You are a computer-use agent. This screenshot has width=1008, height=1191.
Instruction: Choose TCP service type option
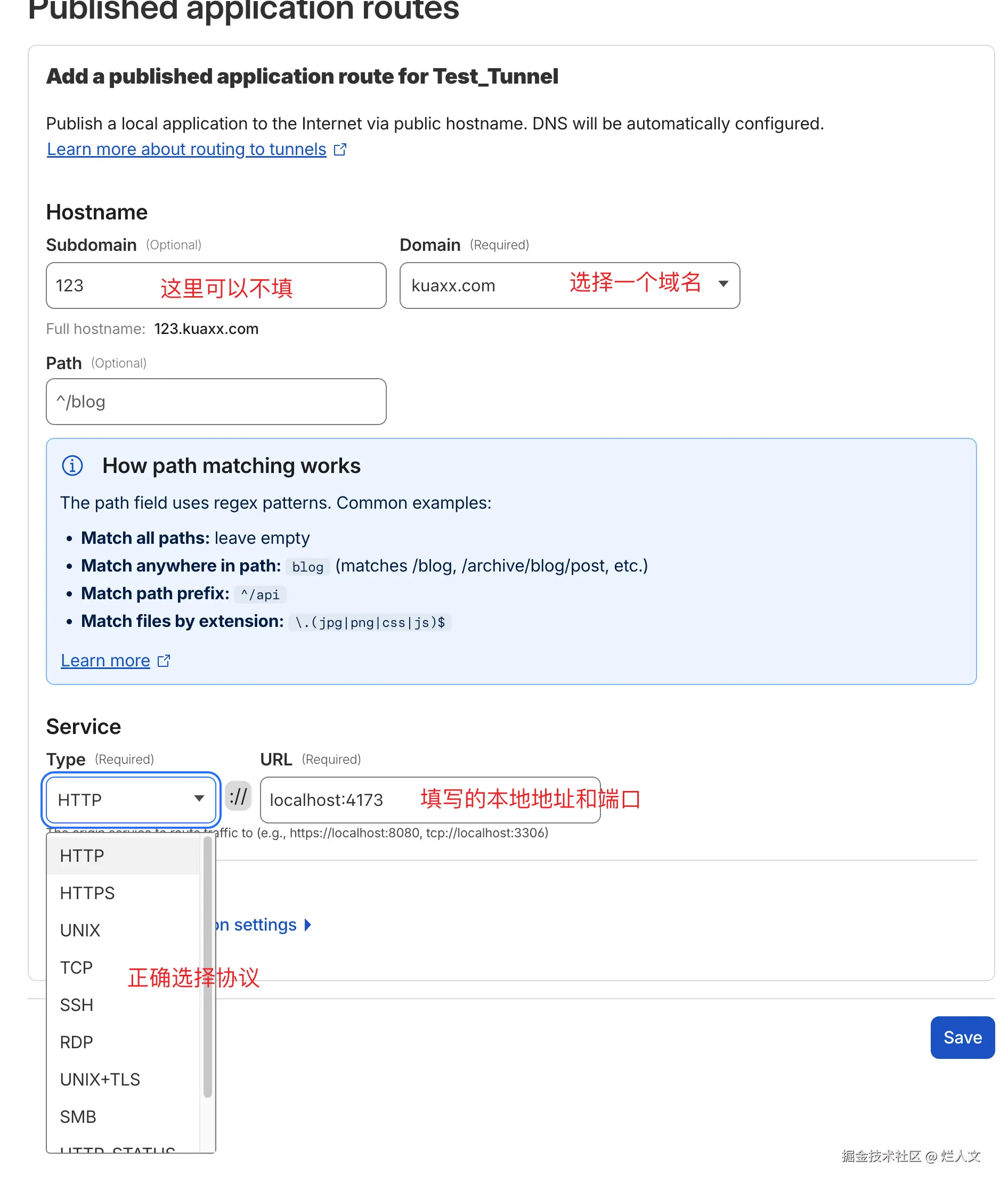click(76, 968)
